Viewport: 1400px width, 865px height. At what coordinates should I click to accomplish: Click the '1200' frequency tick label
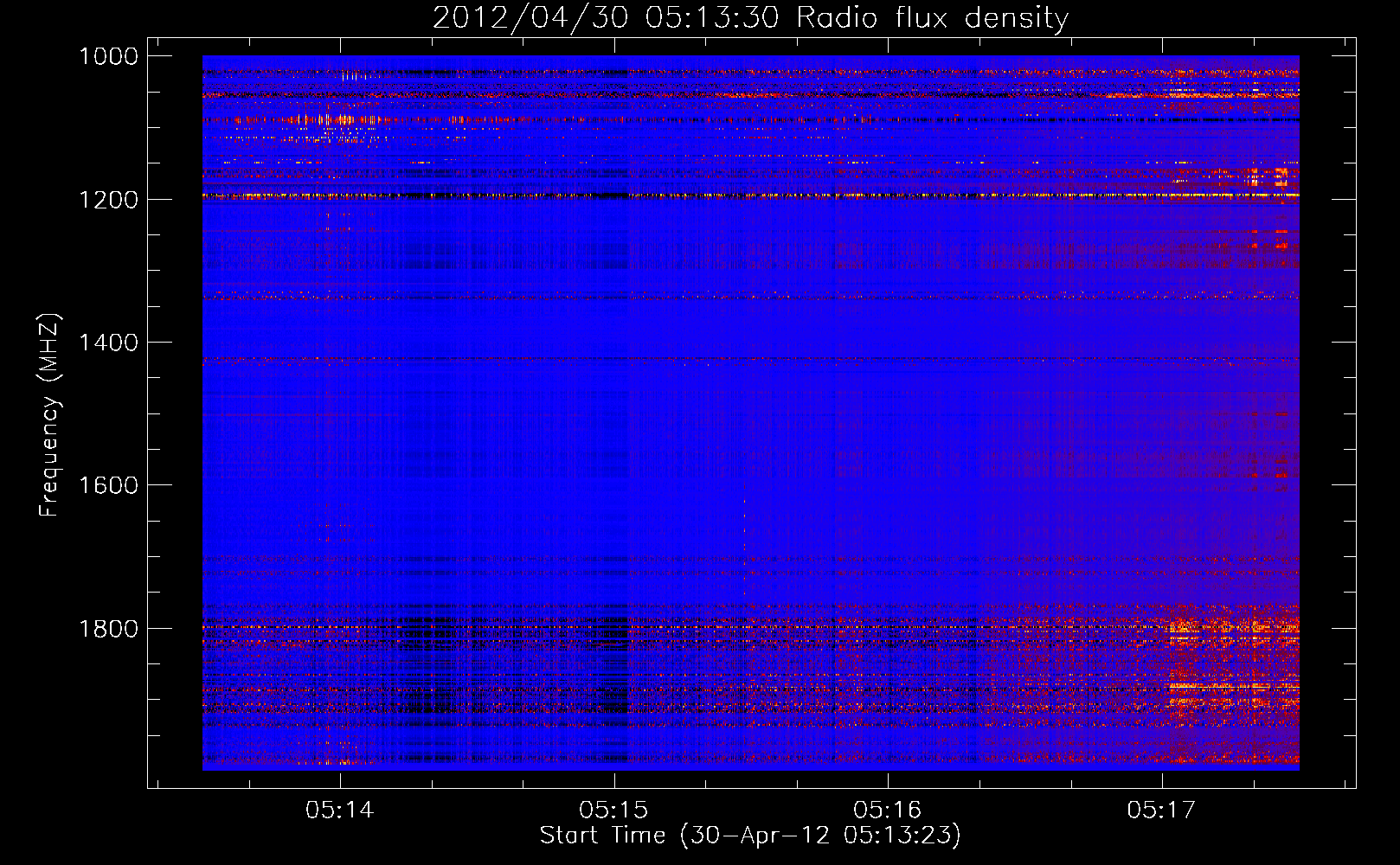click(109, 200)
